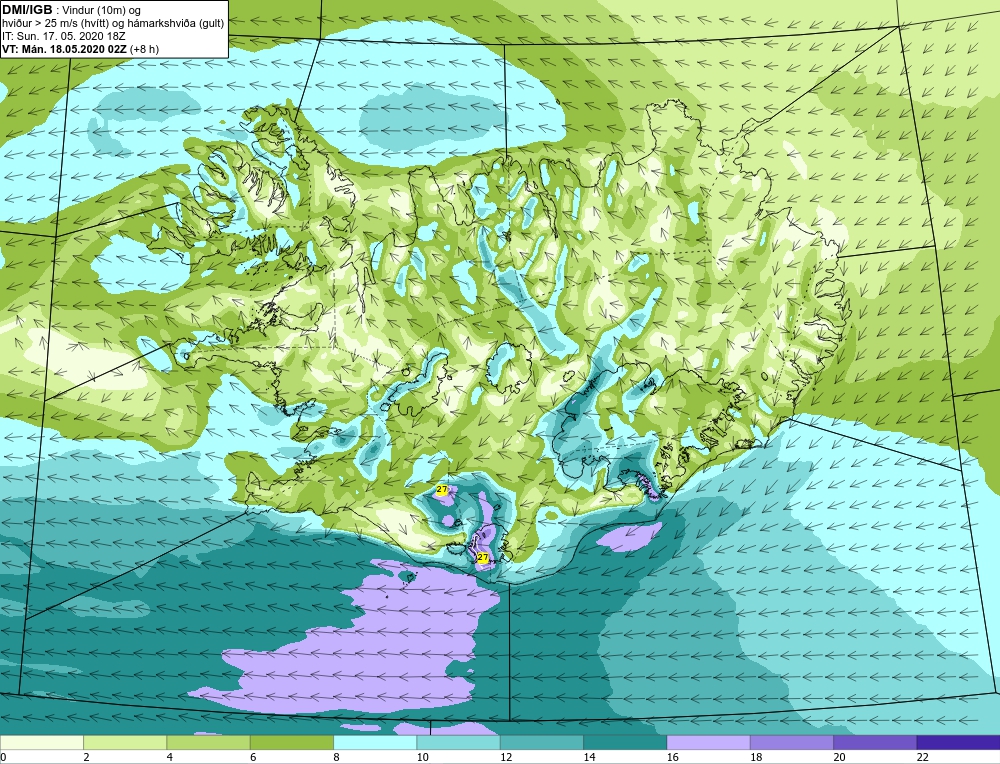Select the medium purple 18–20 m/s legend swatch

[x=791, y=742]
